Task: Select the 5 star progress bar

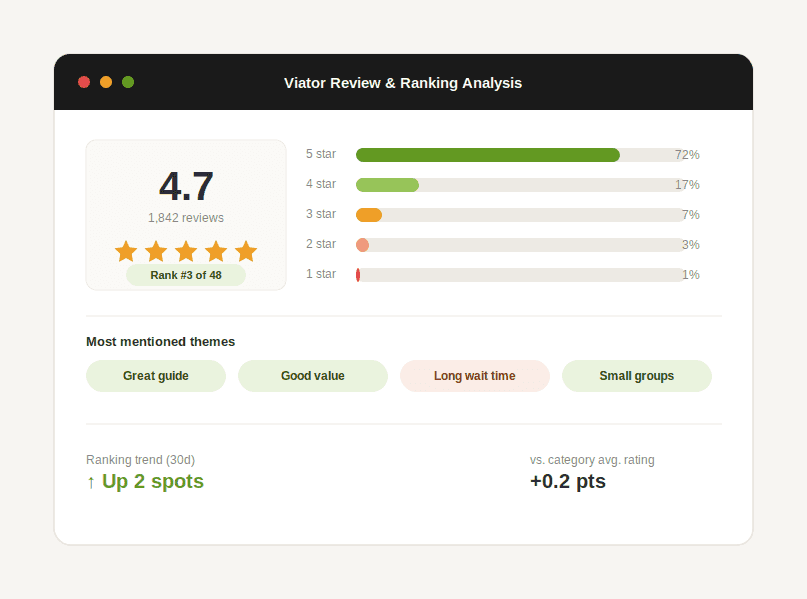Action: [x=519, y=155]
